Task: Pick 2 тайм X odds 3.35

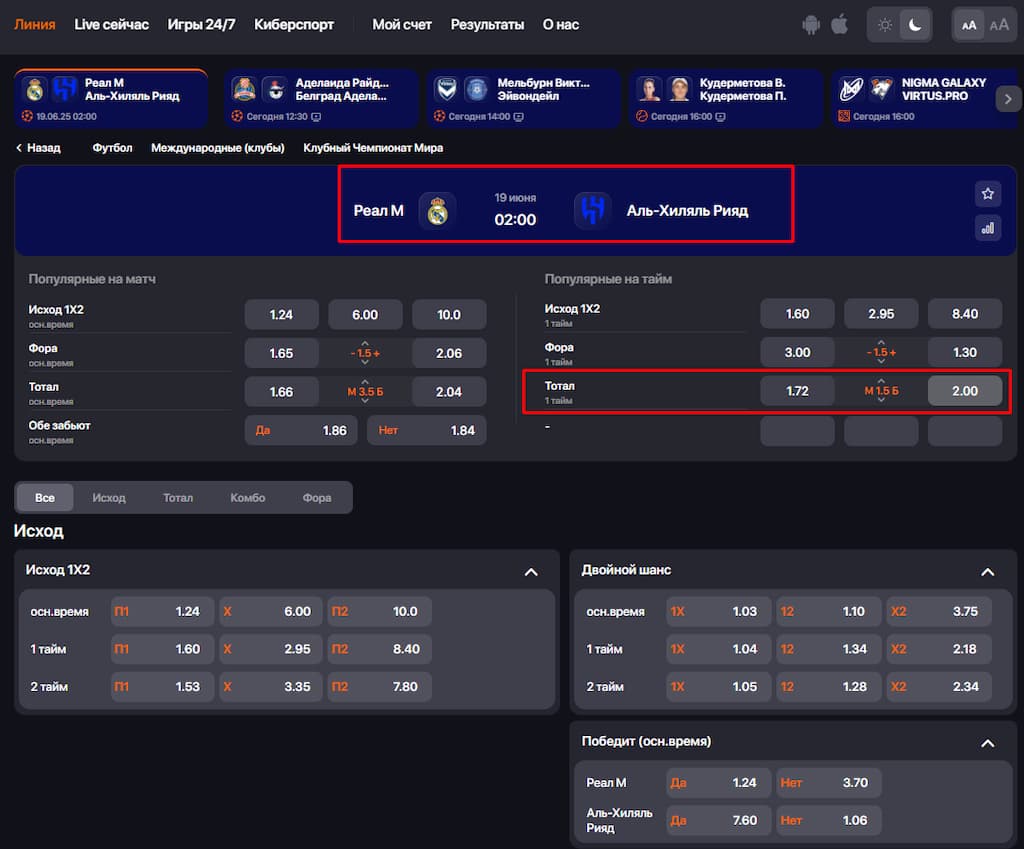Action: [270, 686]
